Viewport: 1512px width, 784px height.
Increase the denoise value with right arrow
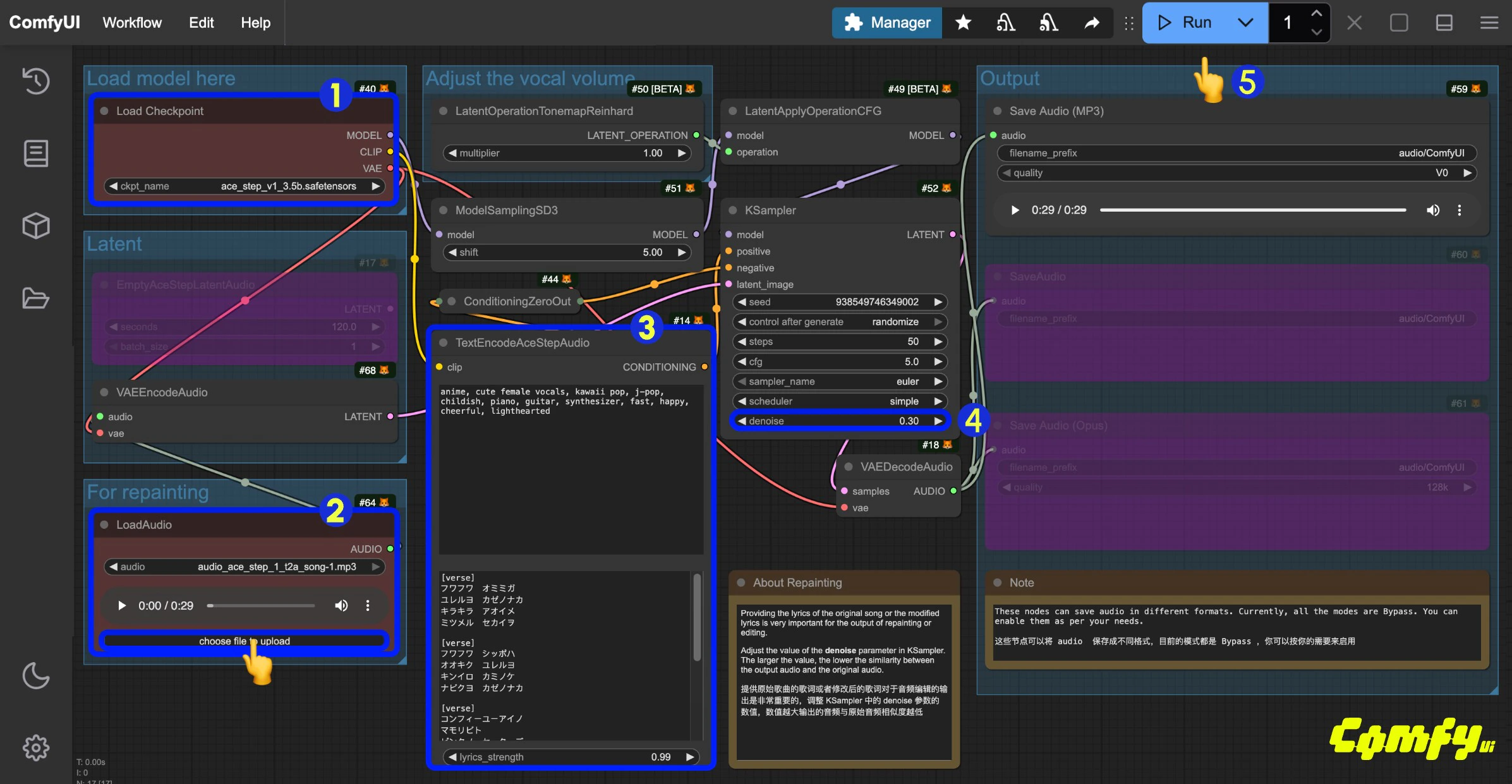(x=938, y=421)
